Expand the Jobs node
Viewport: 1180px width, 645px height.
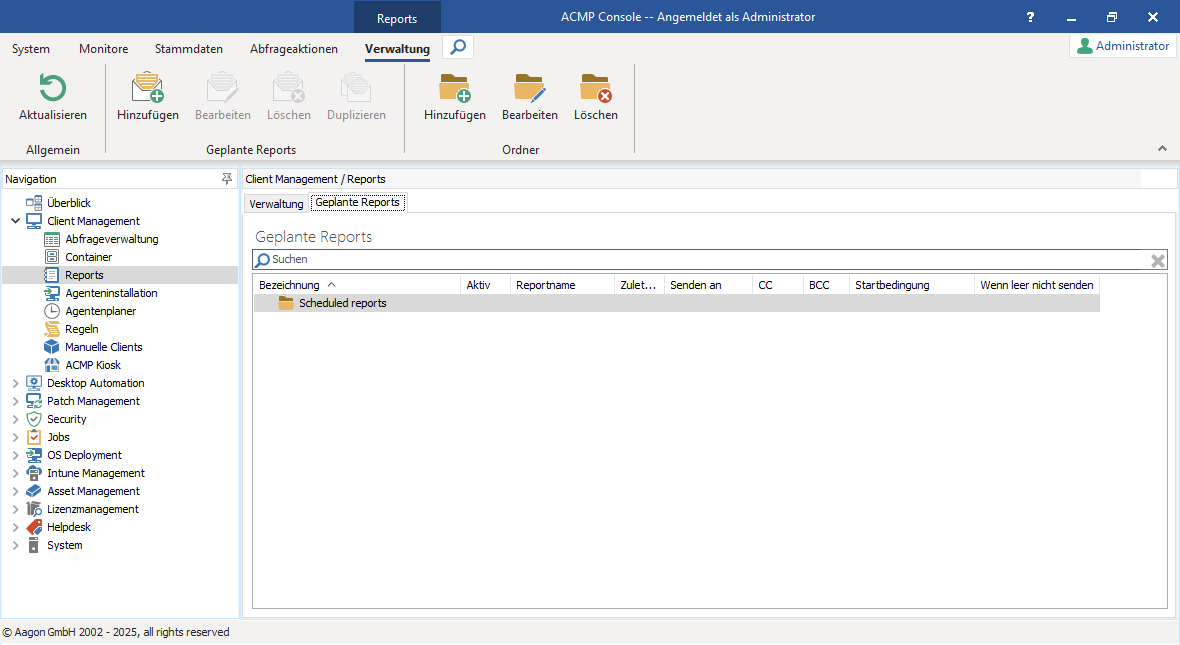coord(15,437)
